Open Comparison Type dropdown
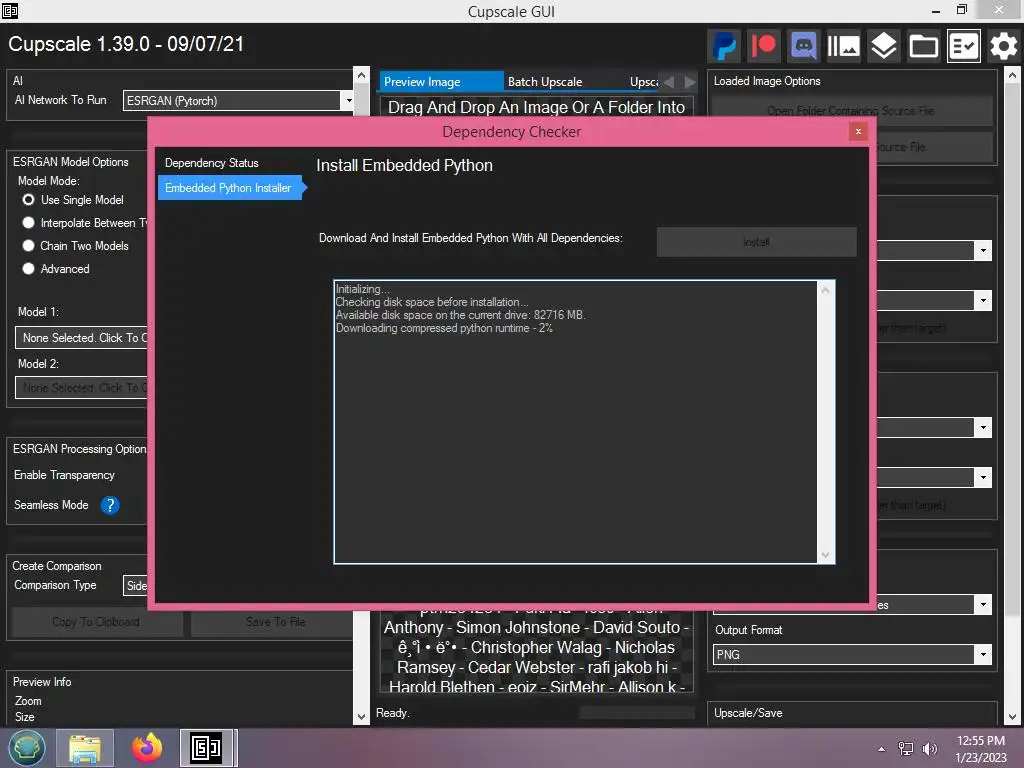 (x=135, y=586)
